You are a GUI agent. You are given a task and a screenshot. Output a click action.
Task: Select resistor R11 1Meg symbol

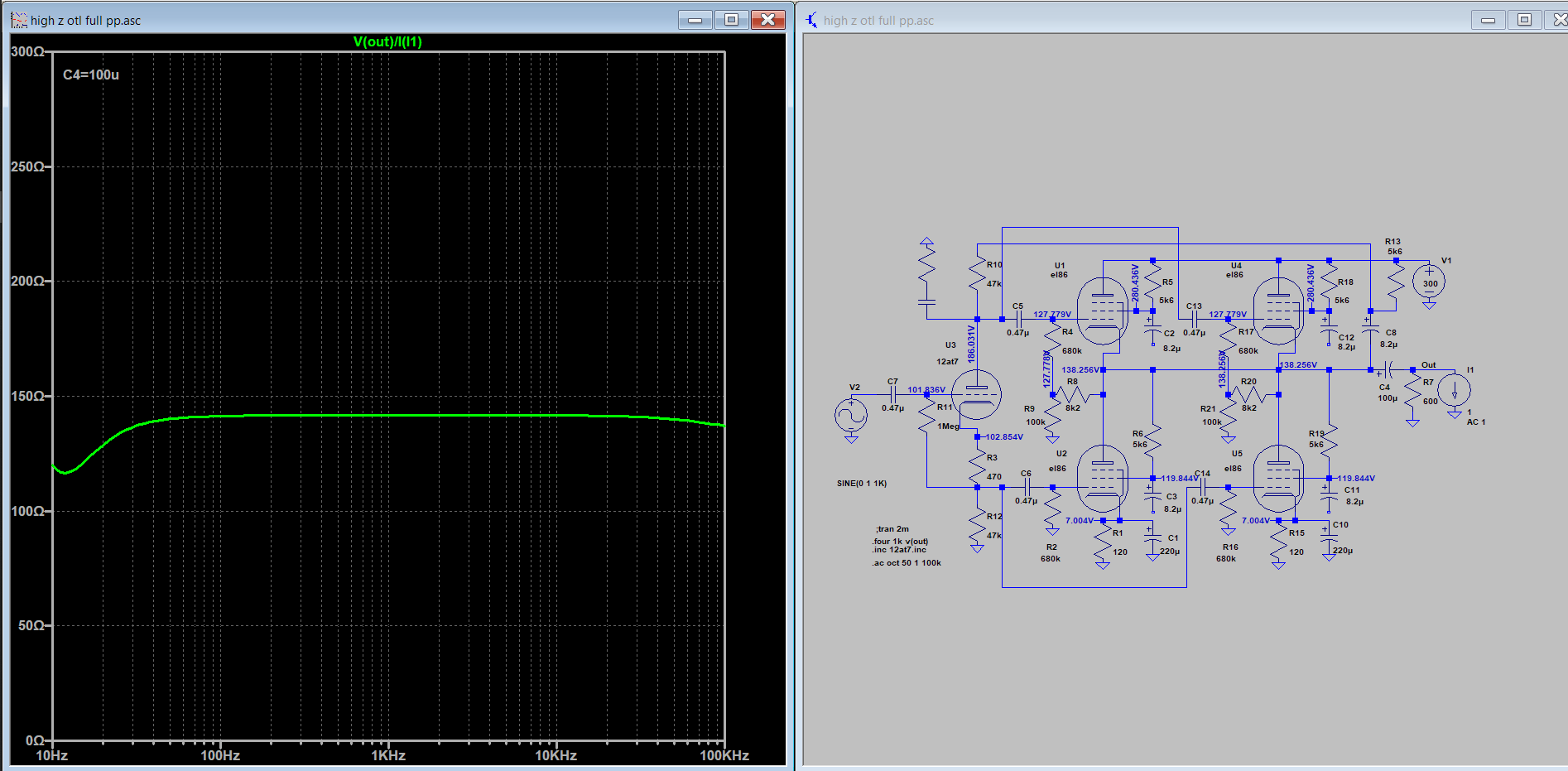[x=926, y=414]
